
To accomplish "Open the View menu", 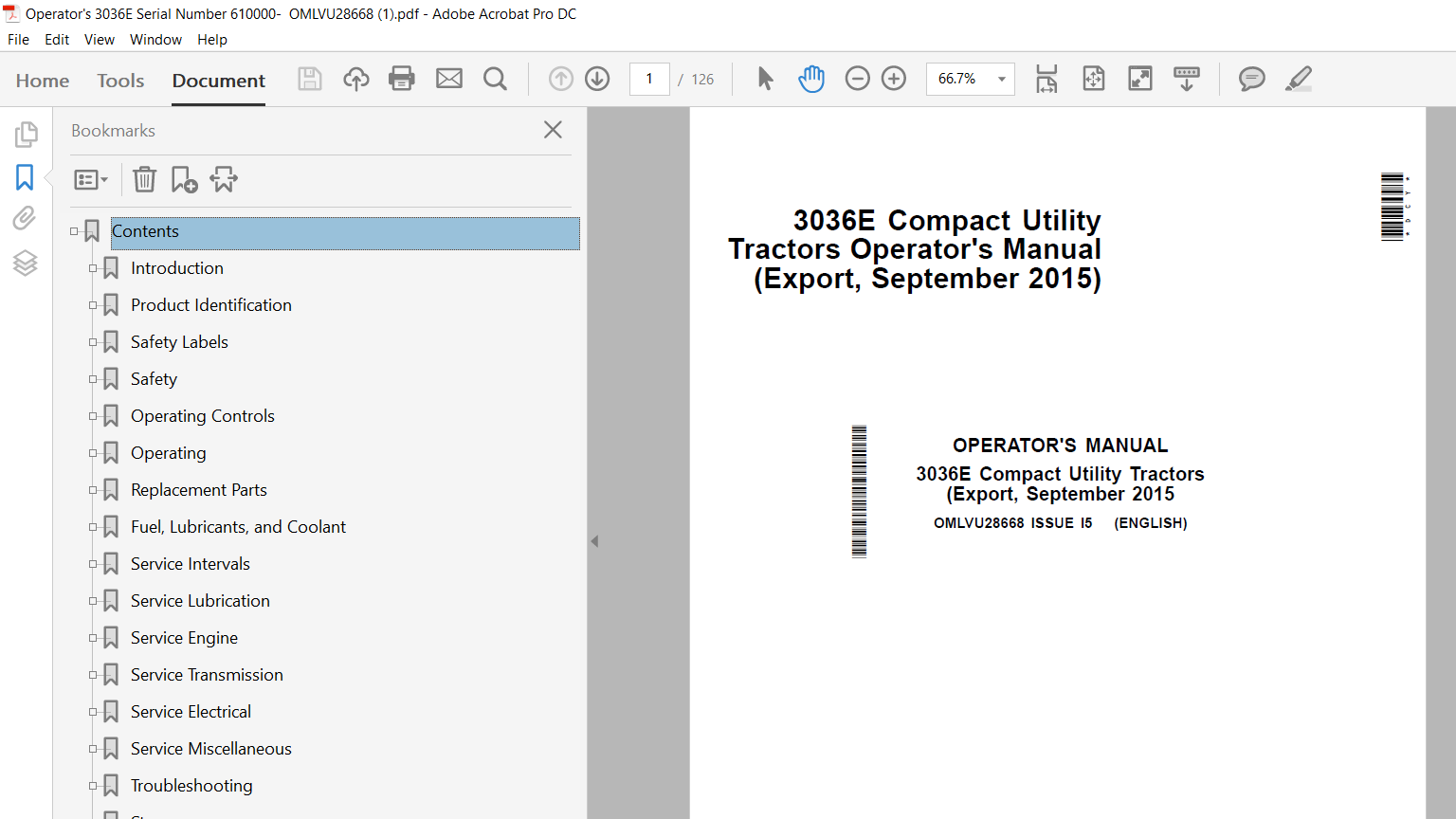I will click(100, 40).
